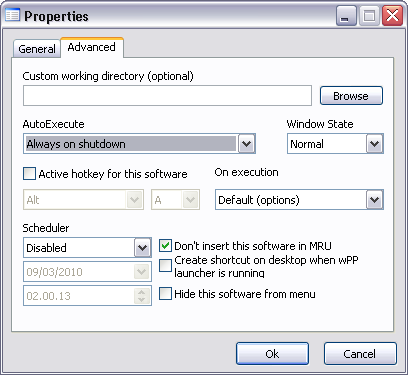408x375 pixels.
Task: Open the Scheduler Disabled dropdown
Action: (x=142, y=248)
